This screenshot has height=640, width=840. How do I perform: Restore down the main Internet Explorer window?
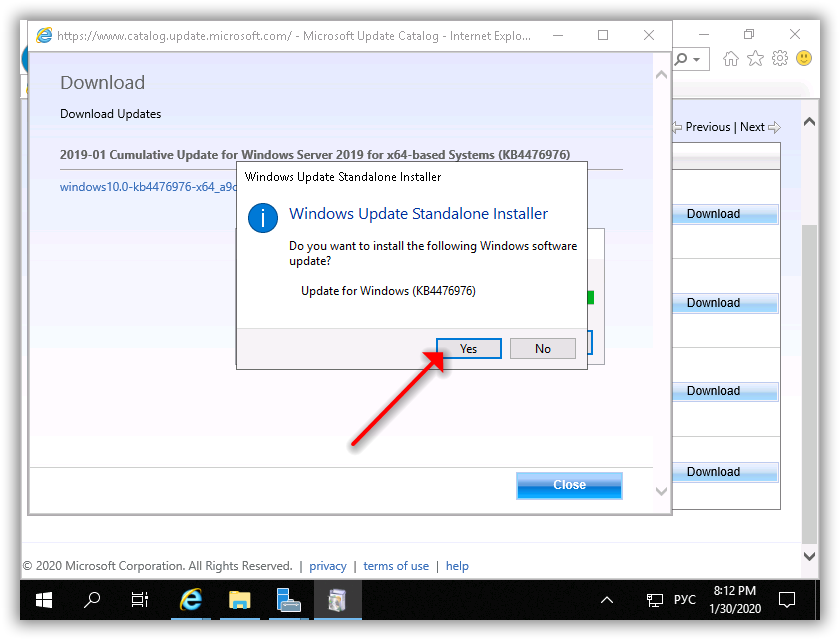(x=749, y=34)
